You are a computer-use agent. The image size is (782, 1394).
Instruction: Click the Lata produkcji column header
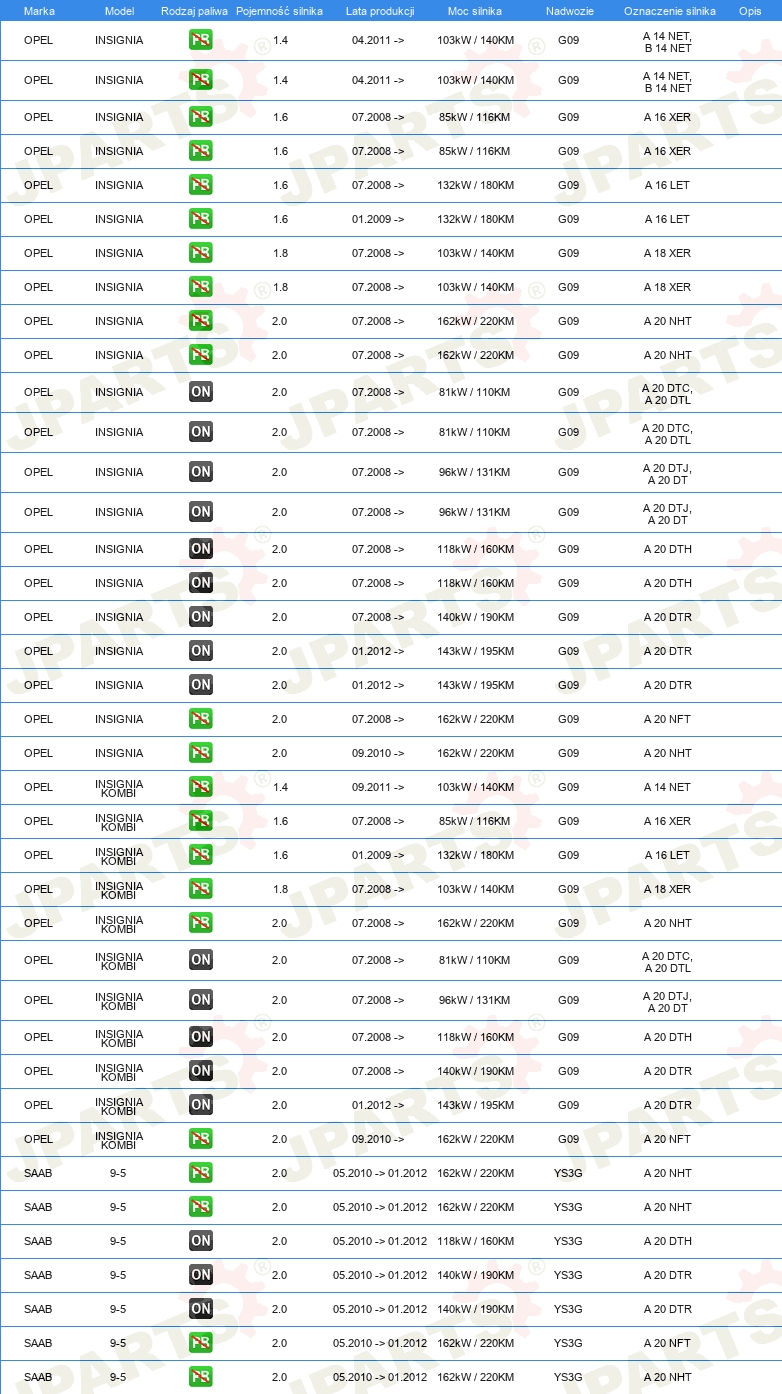[x=380, y=11]
